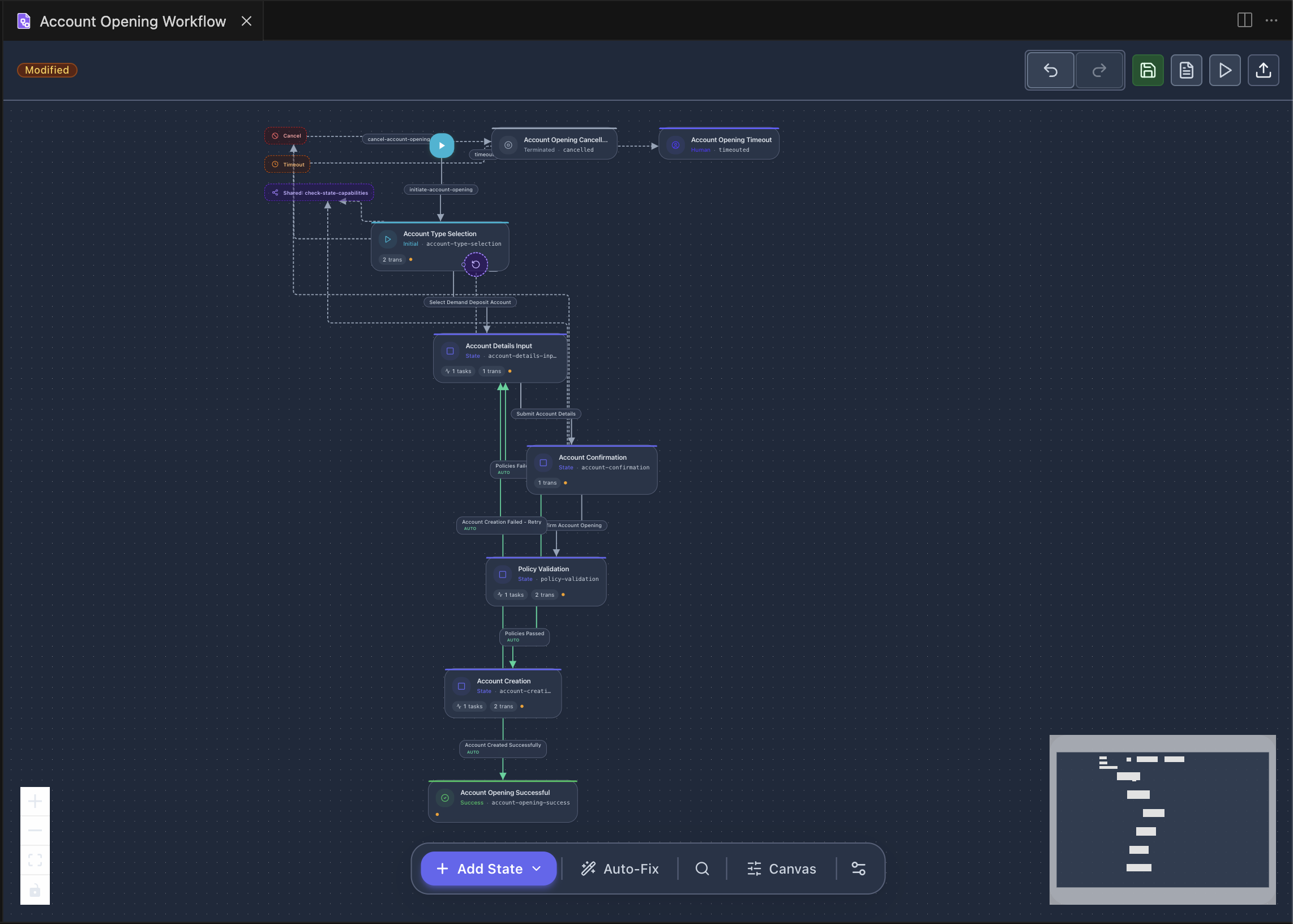This screenshot has width=1293, height=924.
Task: Select the Account Opening Successful node
Action: tap(503, 801)
